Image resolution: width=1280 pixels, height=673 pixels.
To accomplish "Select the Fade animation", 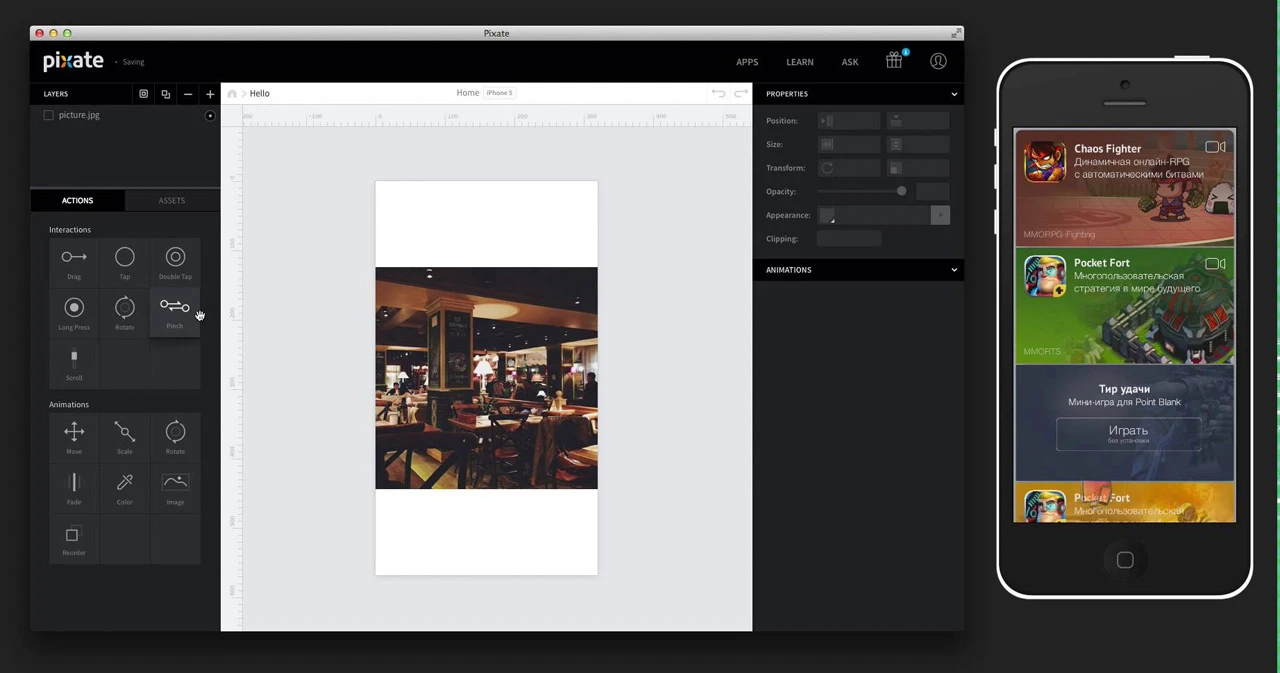I will pos(73,487).
